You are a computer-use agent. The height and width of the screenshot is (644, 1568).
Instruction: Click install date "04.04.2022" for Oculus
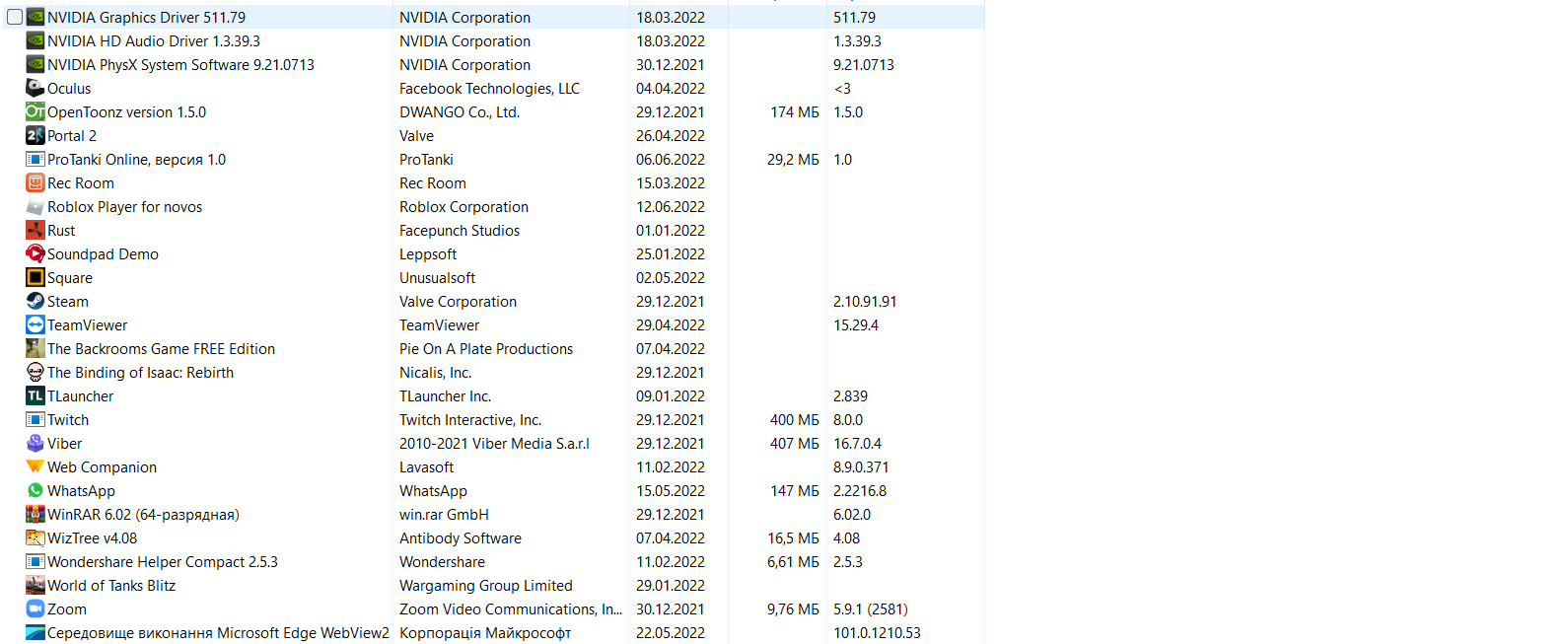(671, 89)
